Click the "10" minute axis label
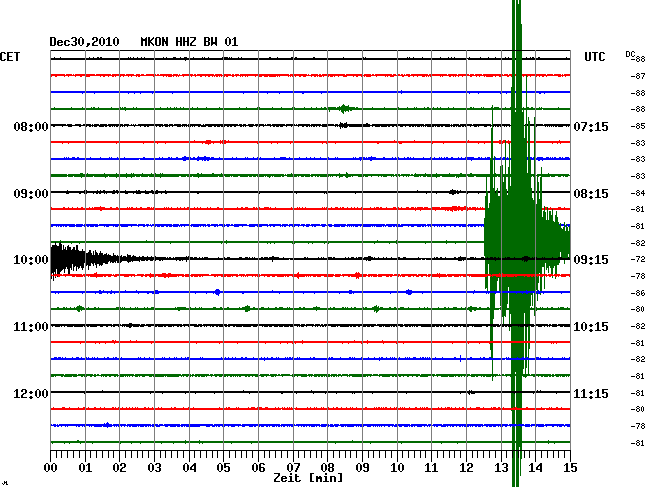Image resolution: width=650 pixels, height=494 pixels. [x=397, y=468]
